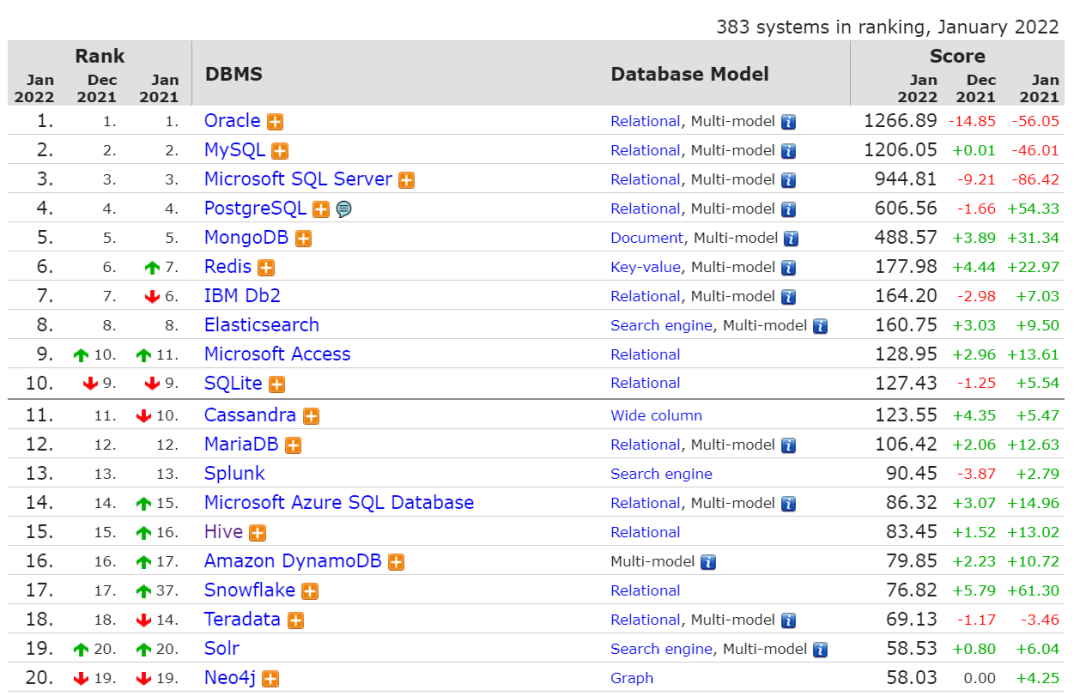Click the orange plus icon next to SQLite

pos(276,385)
